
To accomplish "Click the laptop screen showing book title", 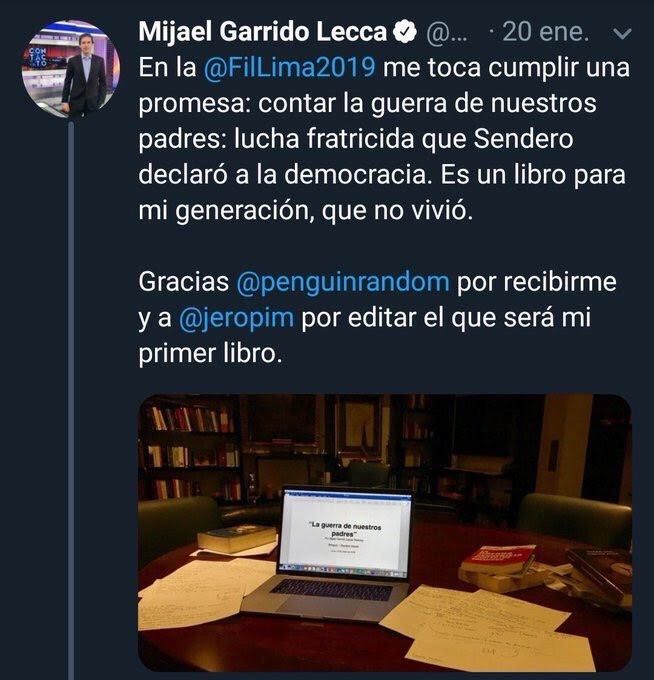I will click(345, 533).
